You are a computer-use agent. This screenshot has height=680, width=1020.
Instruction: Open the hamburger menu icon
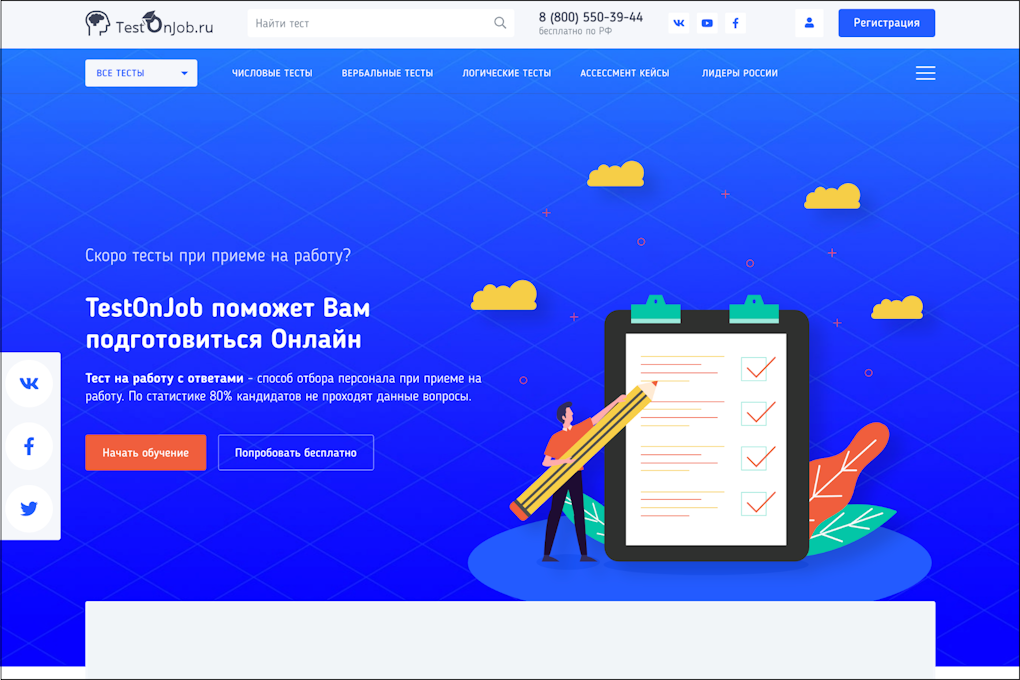925,73
